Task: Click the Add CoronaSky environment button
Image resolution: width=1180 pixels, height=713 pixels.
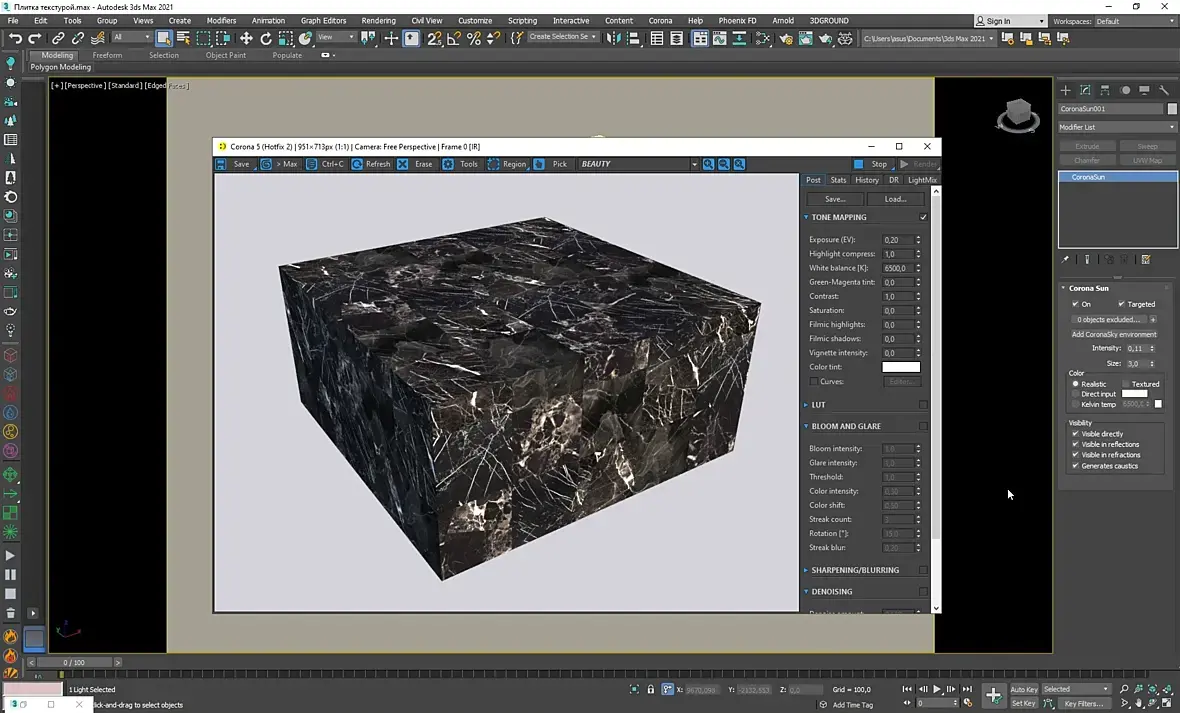Action: pyautogui.click(x=1114, y=334)
